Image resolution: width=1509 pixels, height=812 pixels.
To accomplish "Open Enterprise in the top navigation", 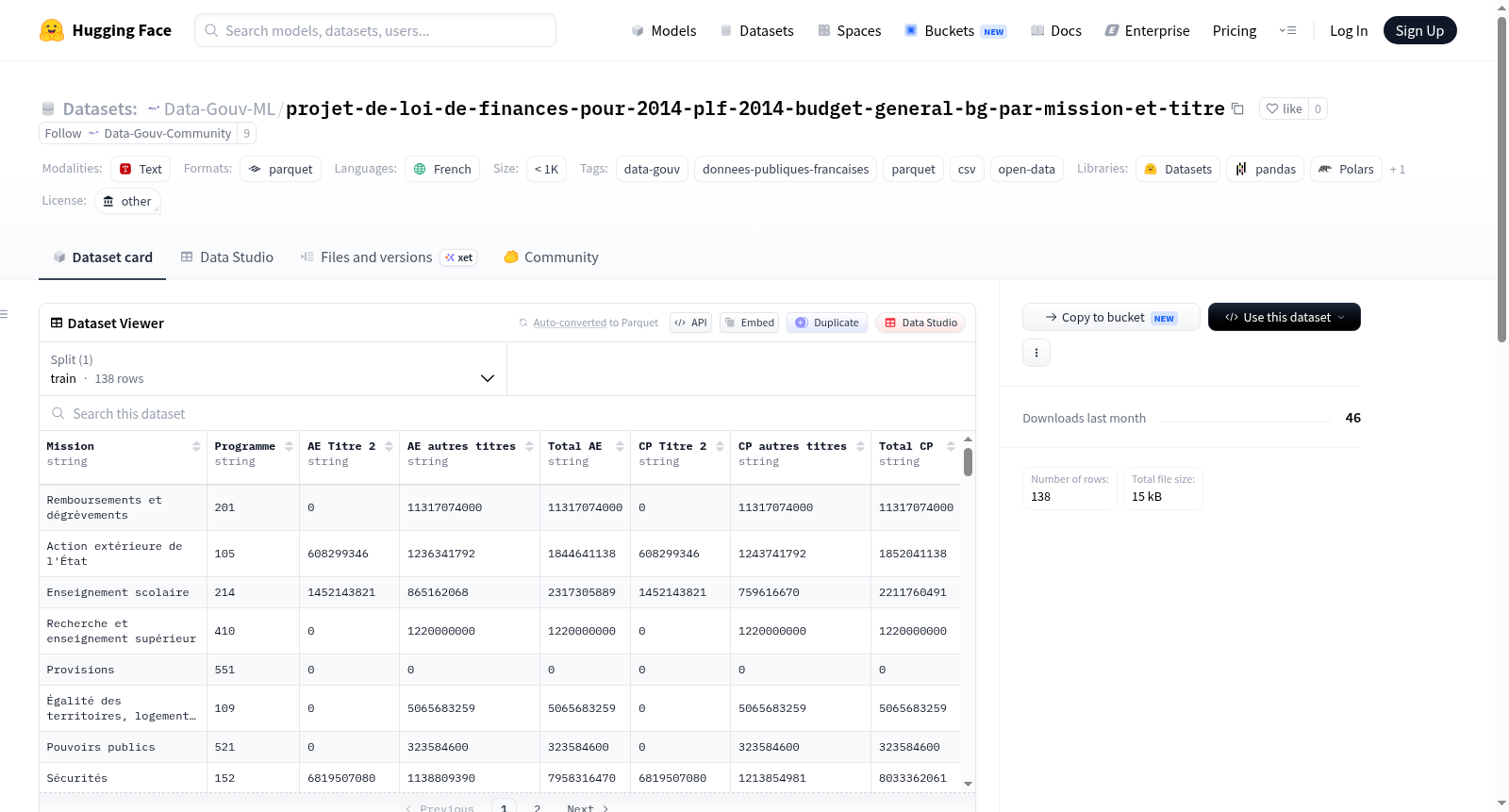I will [1147, 30].
